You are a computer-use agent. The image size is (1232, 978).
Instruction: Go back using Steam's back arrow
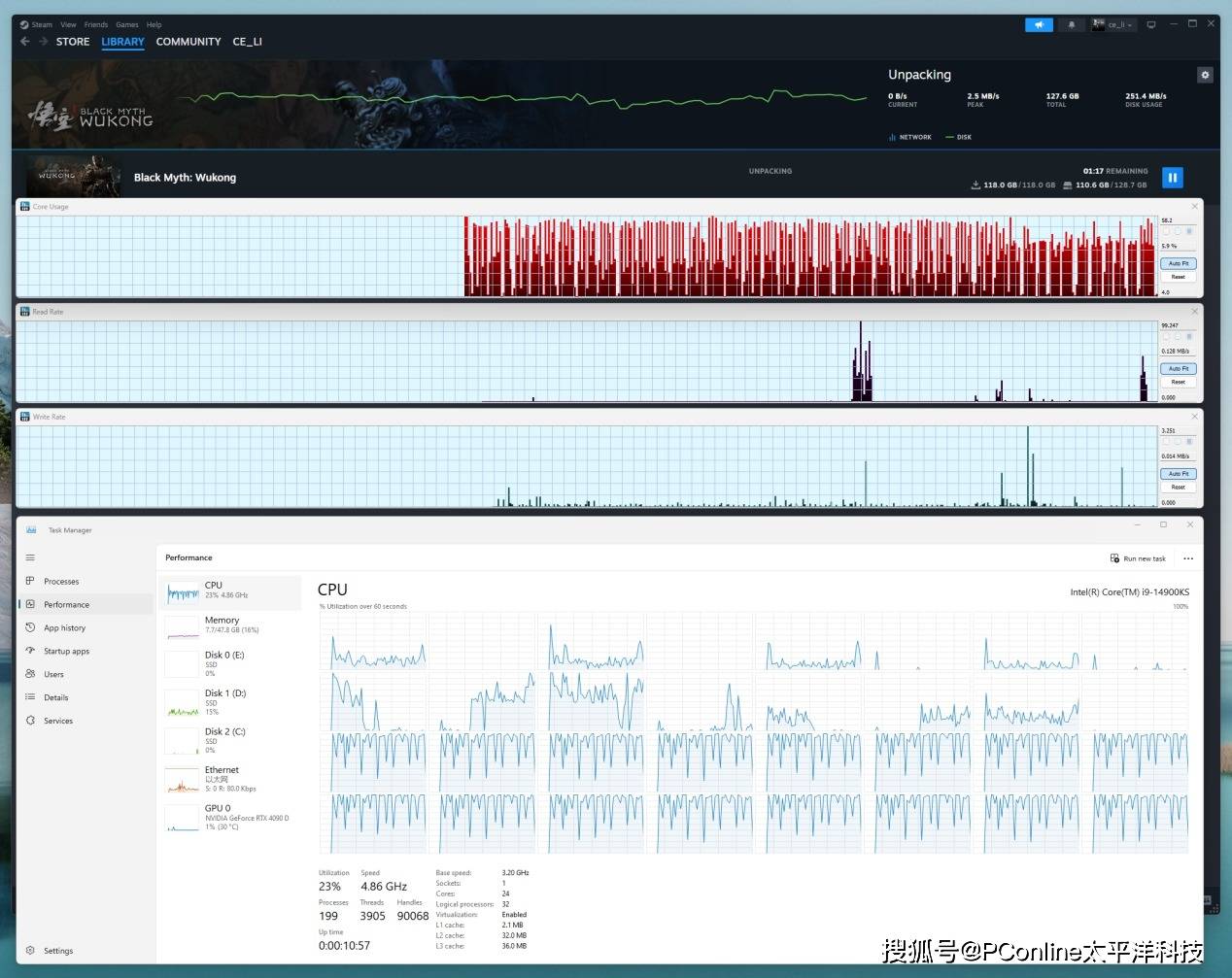click(25, 42)
